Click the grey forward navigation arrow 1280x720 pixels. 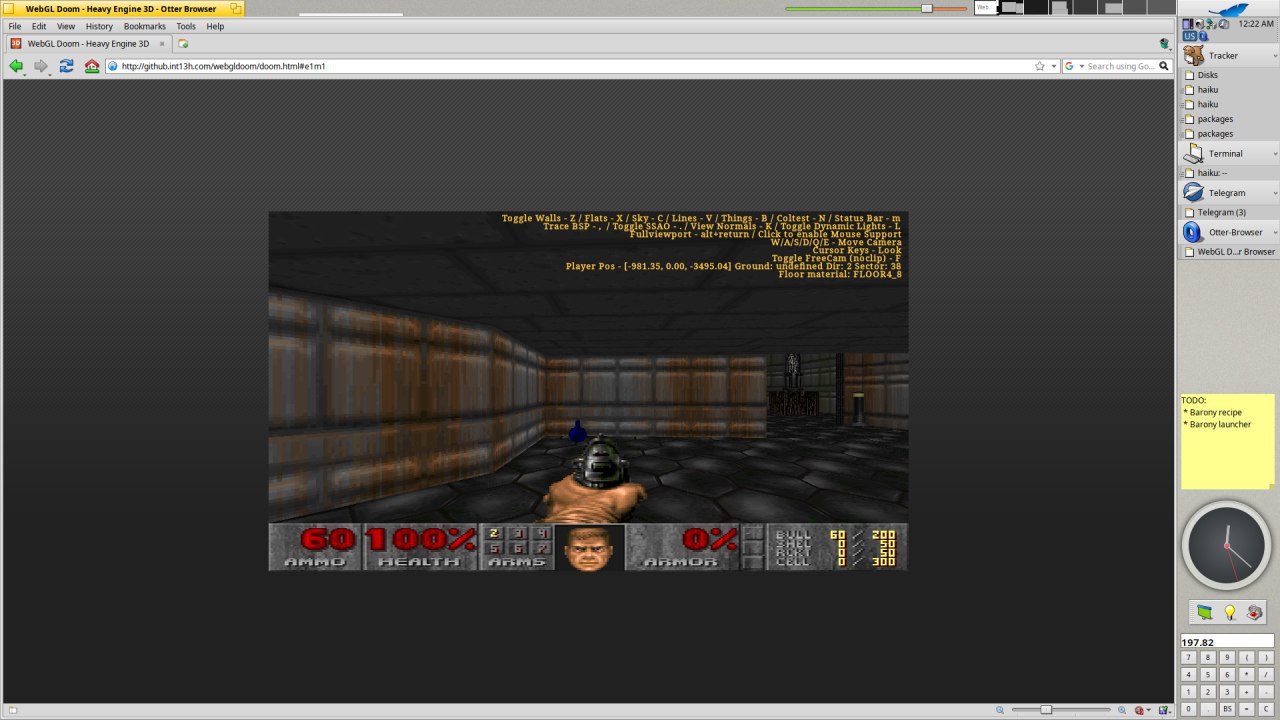tap(41, 66)
